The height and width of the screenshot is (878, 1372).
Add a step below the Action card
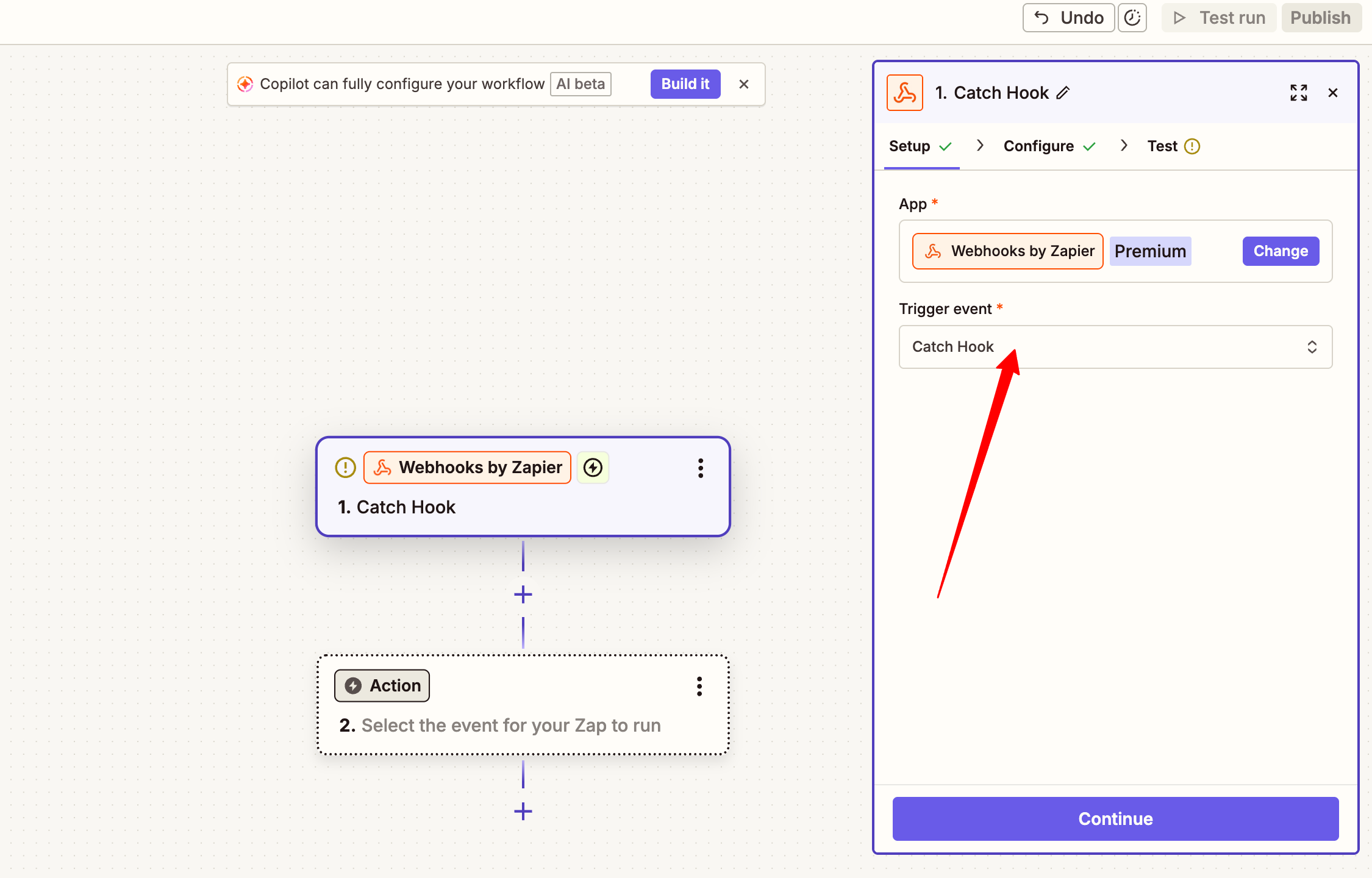tap(523, 812)
